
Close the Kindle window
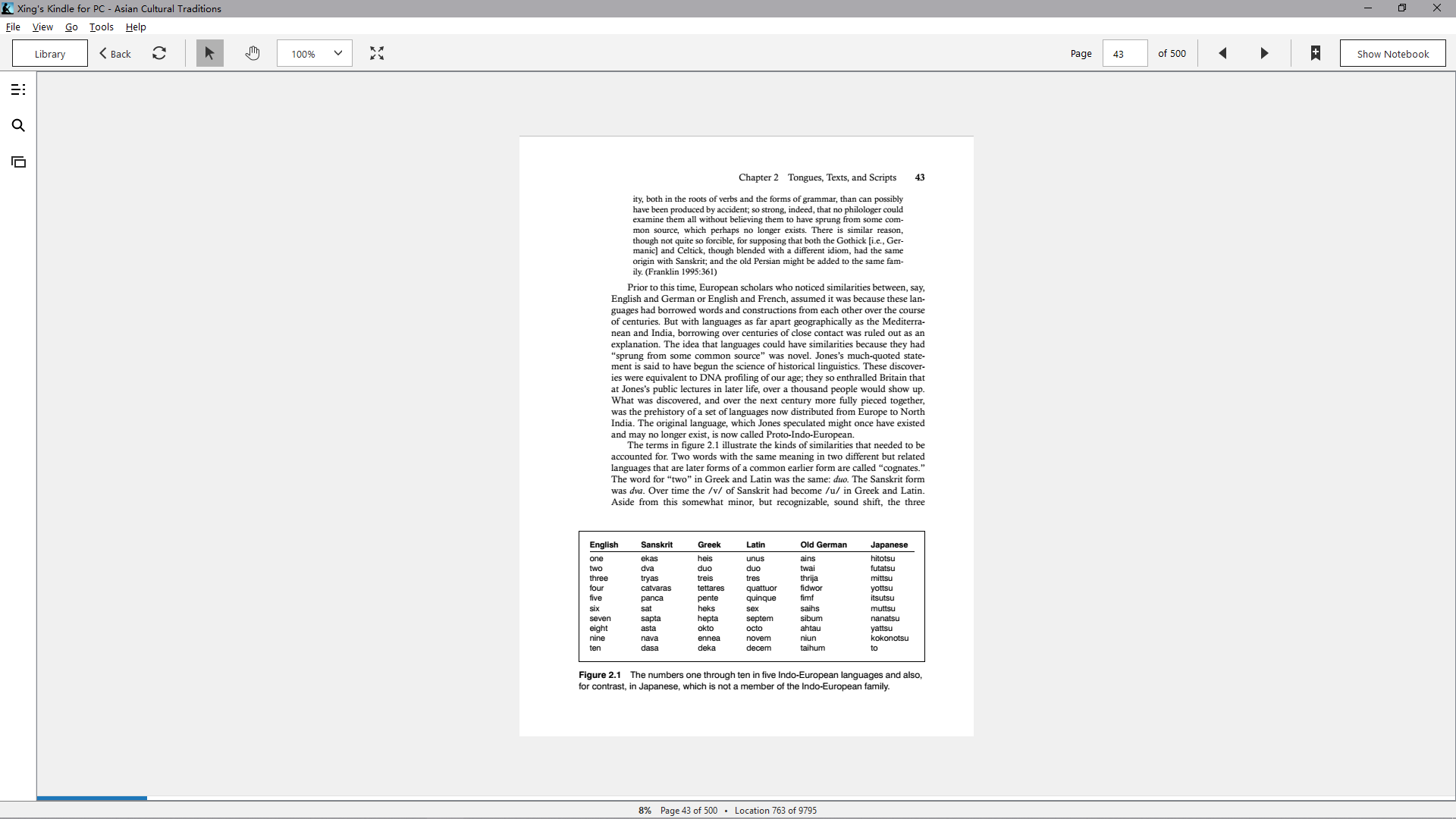click(1437, 8)
